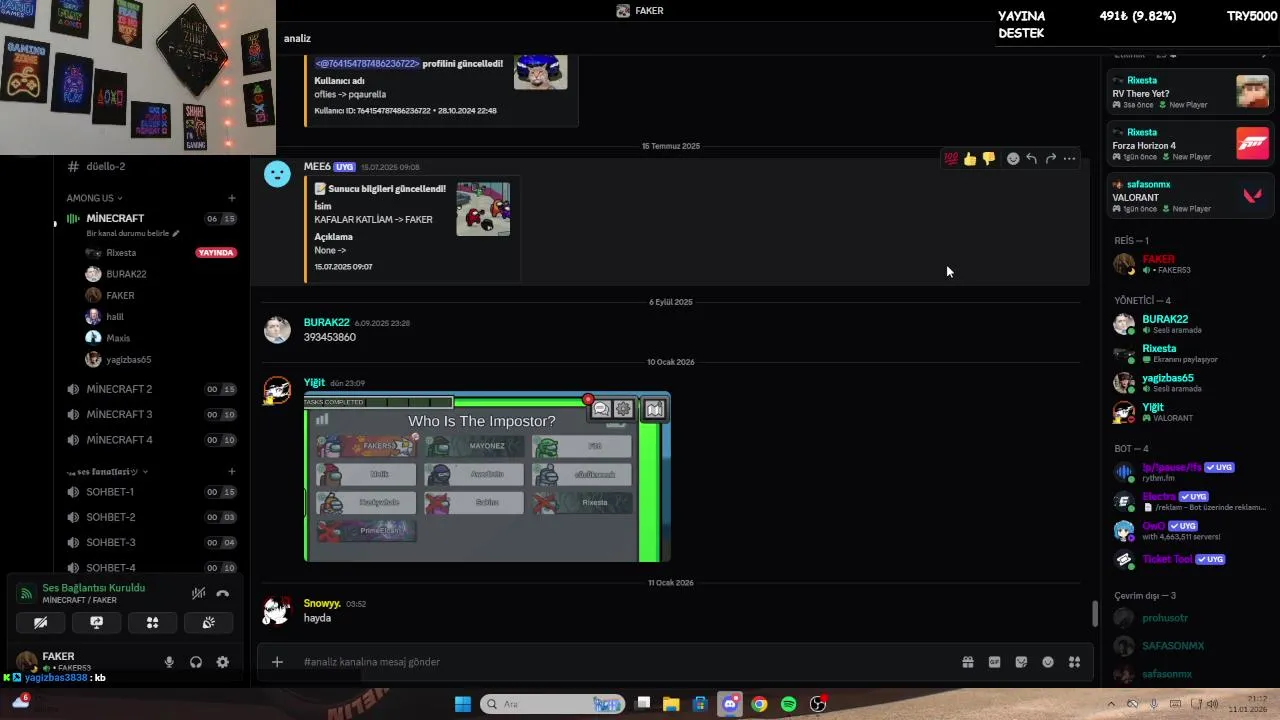Open the düello-2 text channel
1280x720 pixels.
(150, 166)
